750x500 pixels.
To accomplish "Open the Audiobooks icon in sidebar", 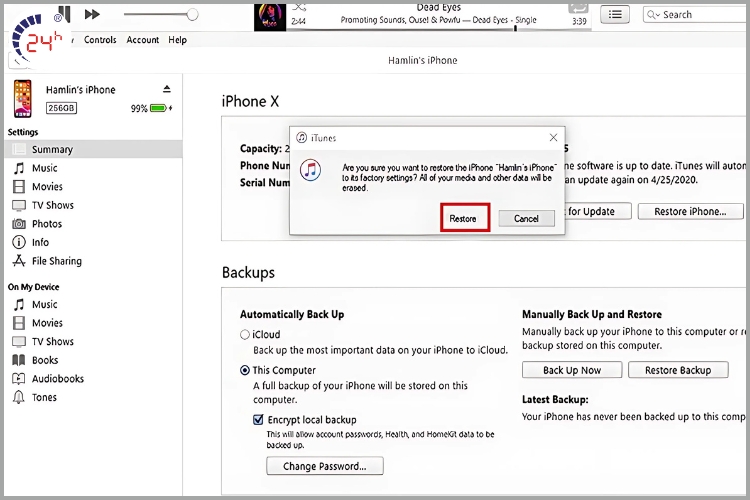I will 19,378.
